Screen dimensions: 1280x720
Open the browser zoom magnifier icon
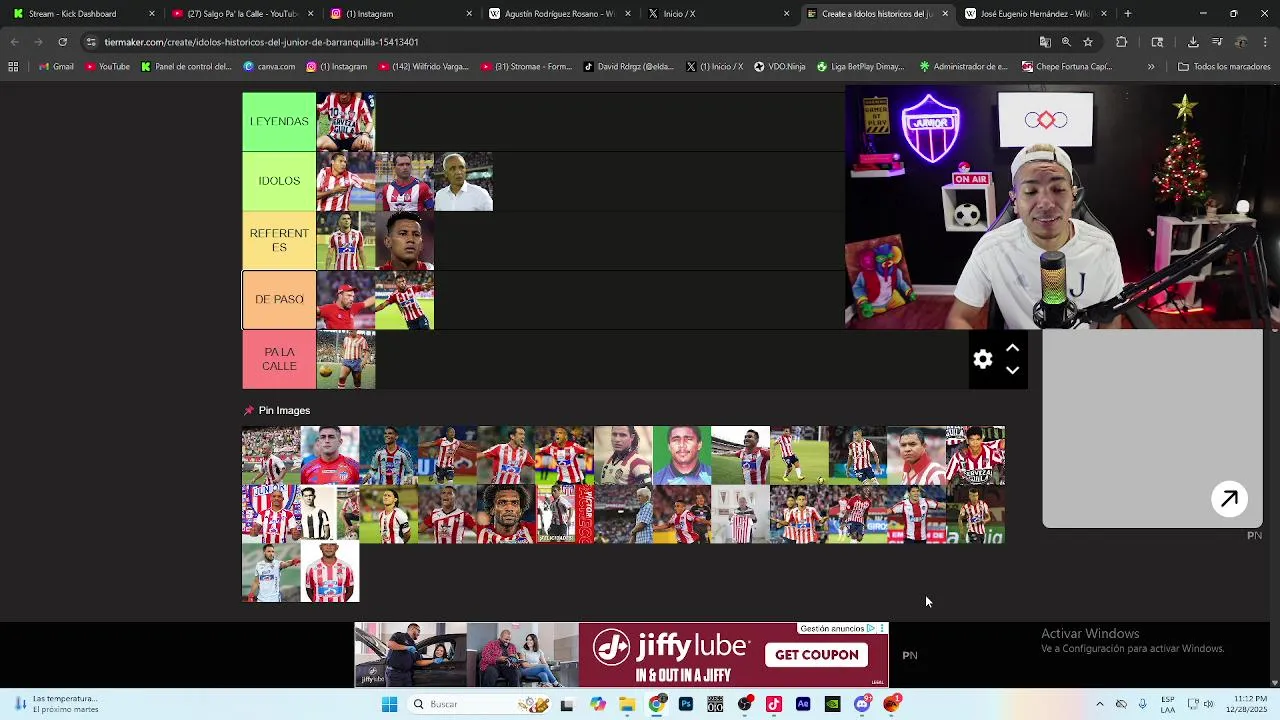tap(1066, 42)
